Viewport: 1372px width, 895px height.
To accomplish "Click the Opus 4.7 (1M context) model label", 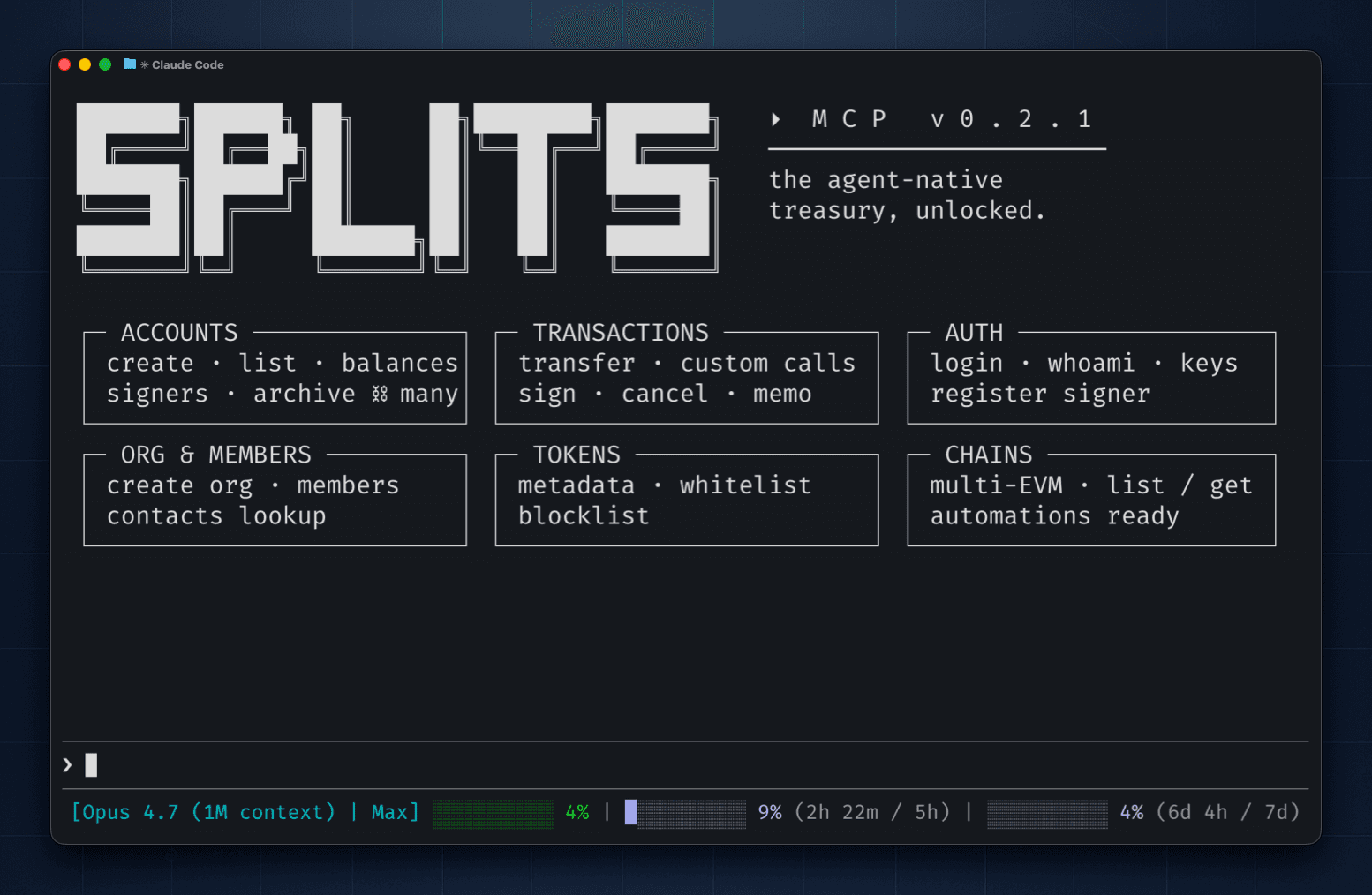I will point(204,812).
